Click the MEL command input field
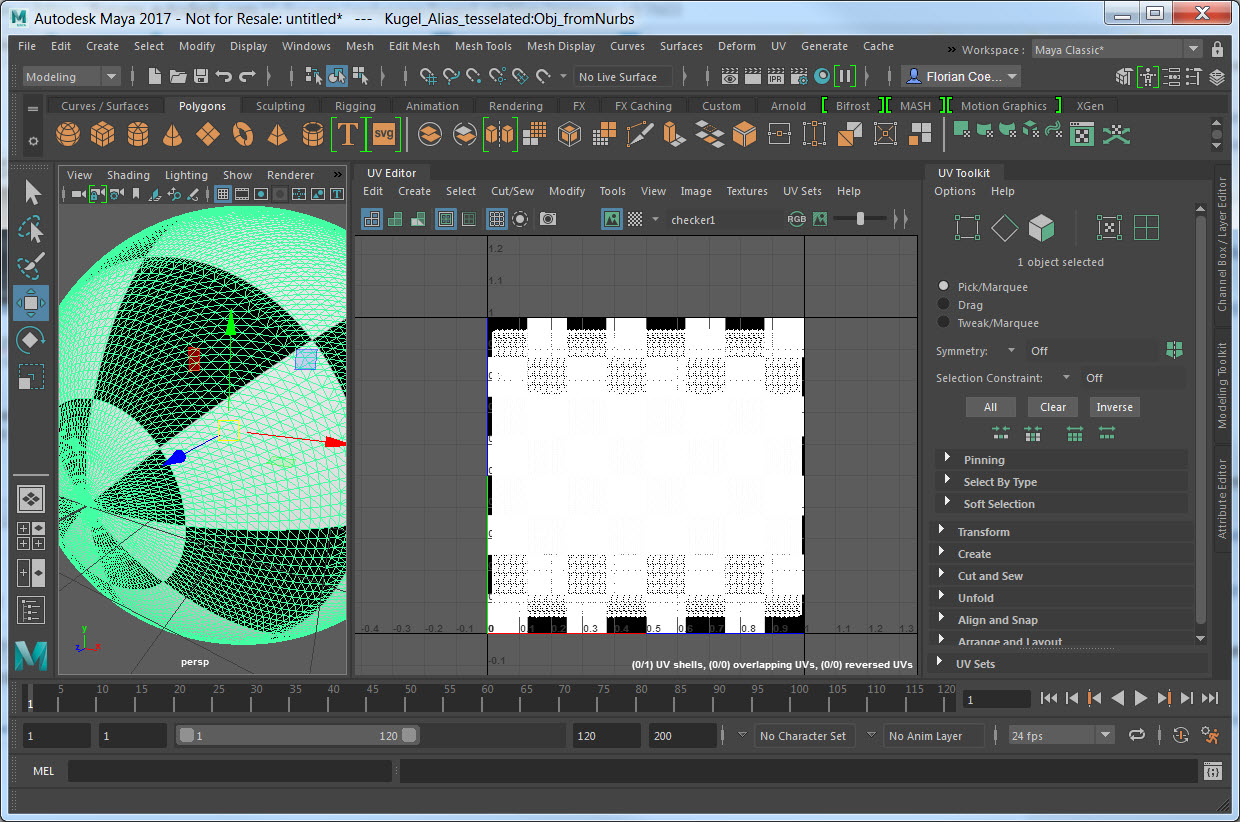1240x822 pixels. (x=230, y=770)
